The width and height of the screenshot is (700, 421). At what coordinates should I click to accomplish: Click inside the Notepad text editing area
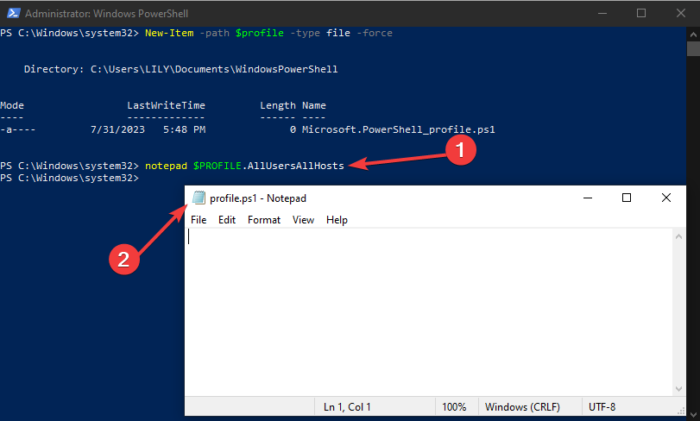point(429,312)
